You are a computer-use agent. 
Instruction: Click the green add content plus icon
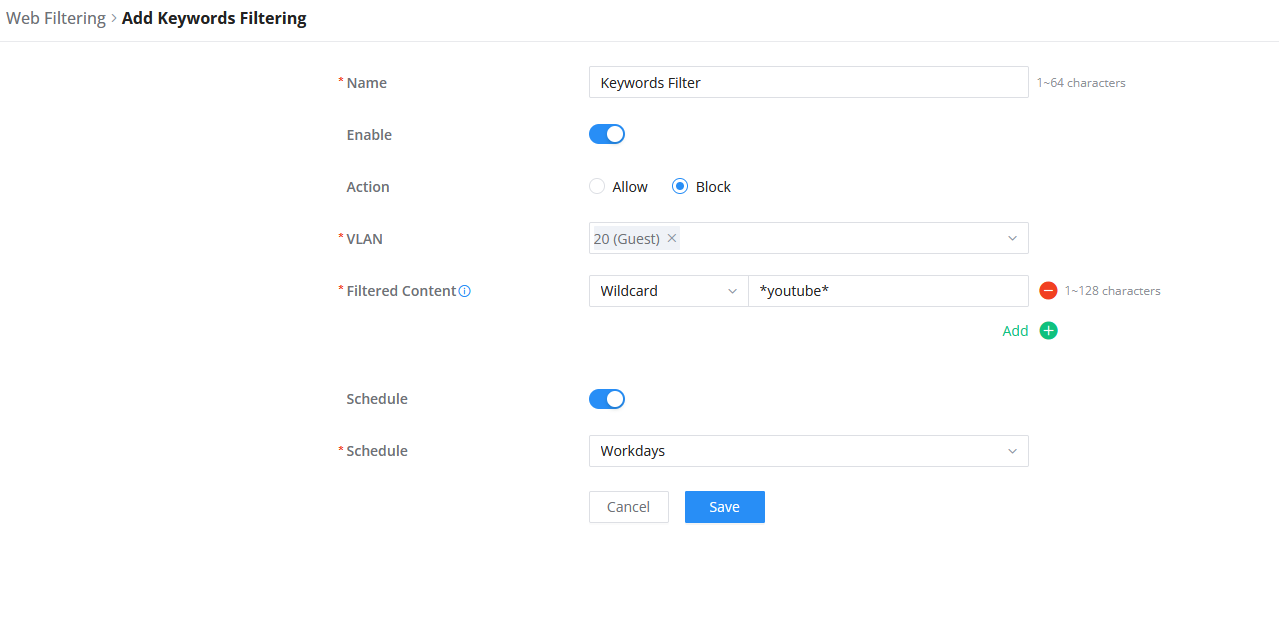[1048, 331]
